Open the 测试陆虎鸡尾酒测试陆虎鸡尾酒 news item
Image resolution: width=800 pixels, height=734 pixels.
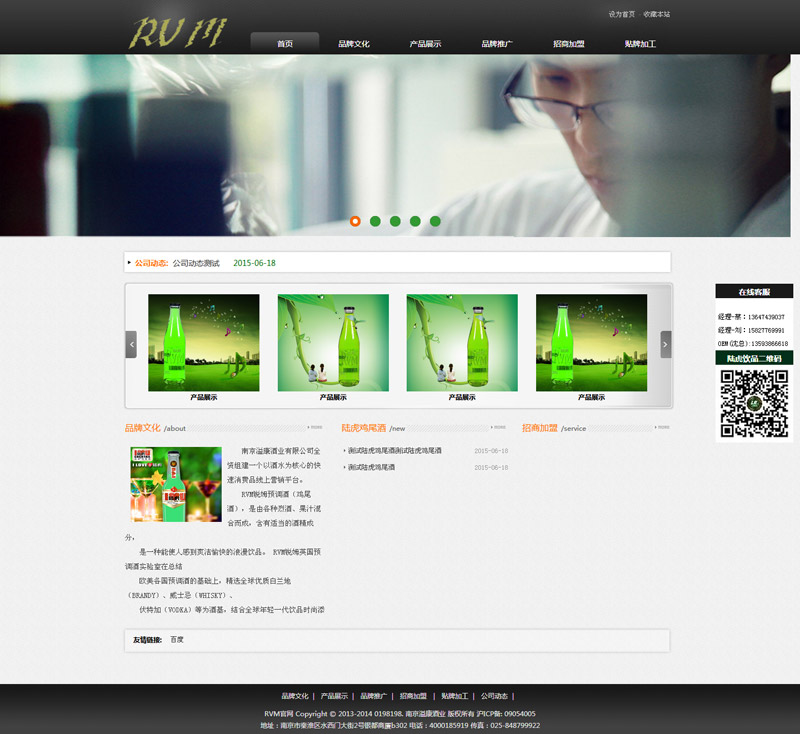click(x=395, y=451)
